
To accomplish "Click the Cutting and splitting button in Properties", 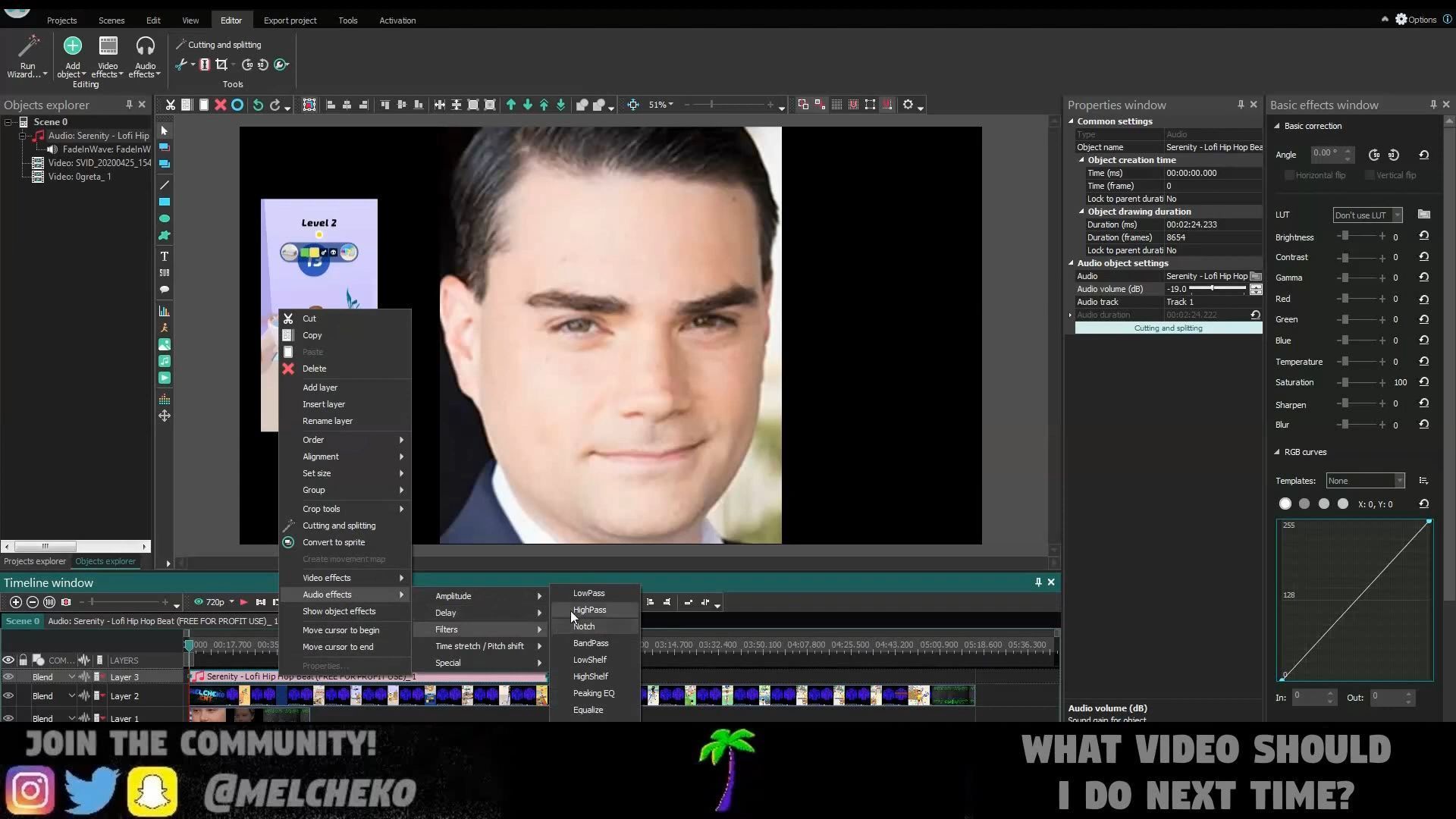I will 1168,328.
